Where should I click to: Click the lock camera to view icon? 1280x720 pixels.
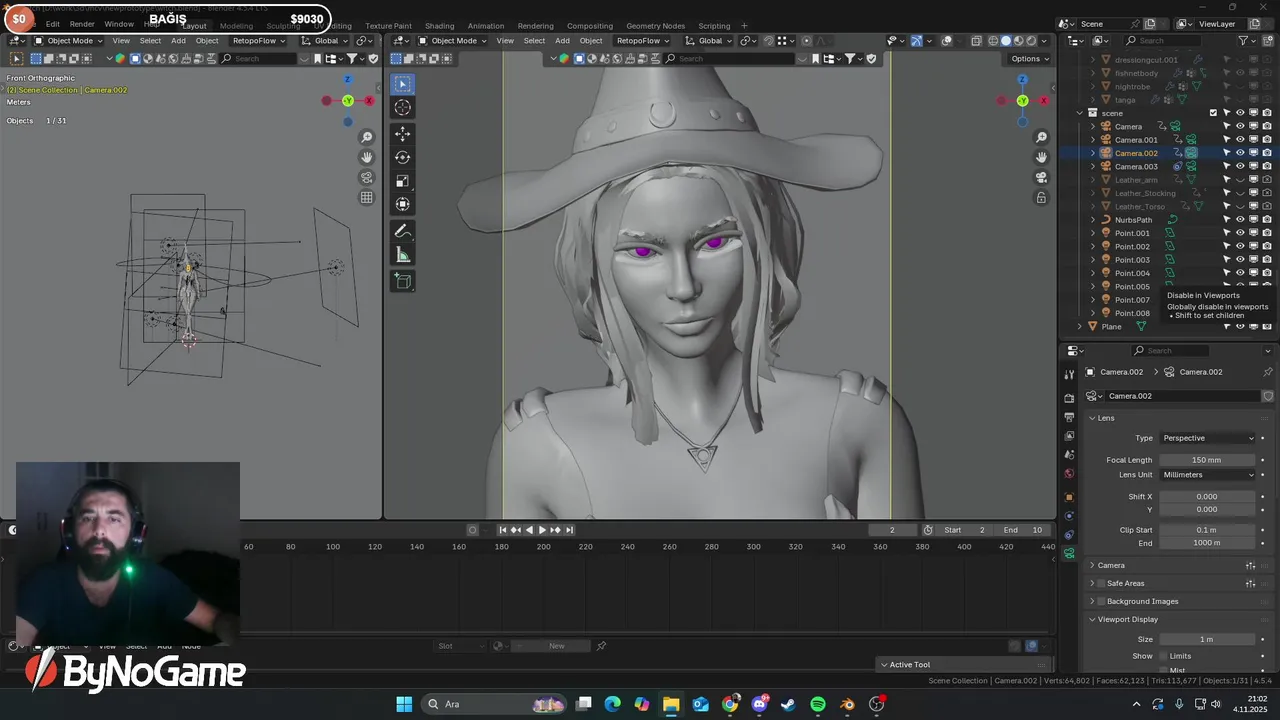[x=1041, y=198]
